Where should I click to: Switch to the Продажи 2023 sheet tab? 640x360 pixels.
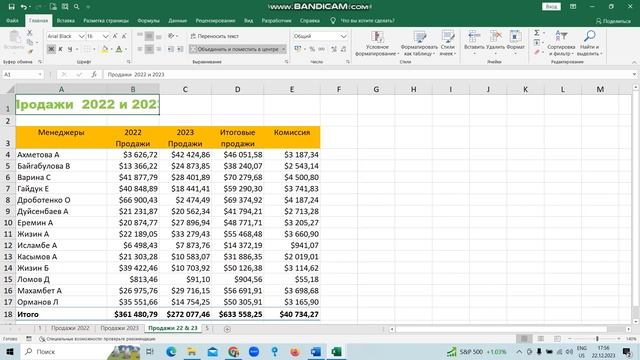pyautogui.click(x=120, y=328)
